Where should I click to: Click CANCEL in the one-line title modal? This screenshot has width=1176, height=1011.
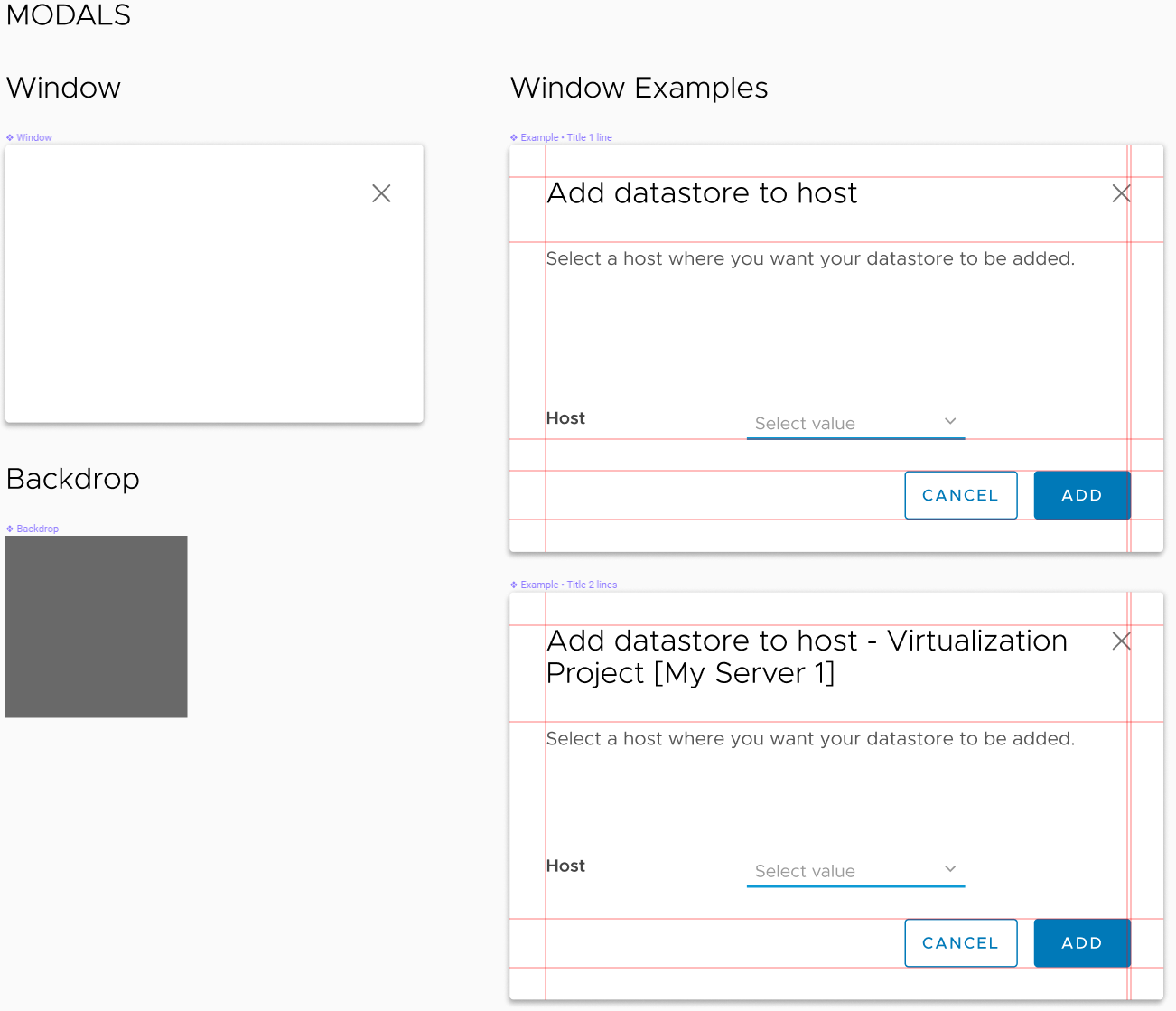(961, 495)
